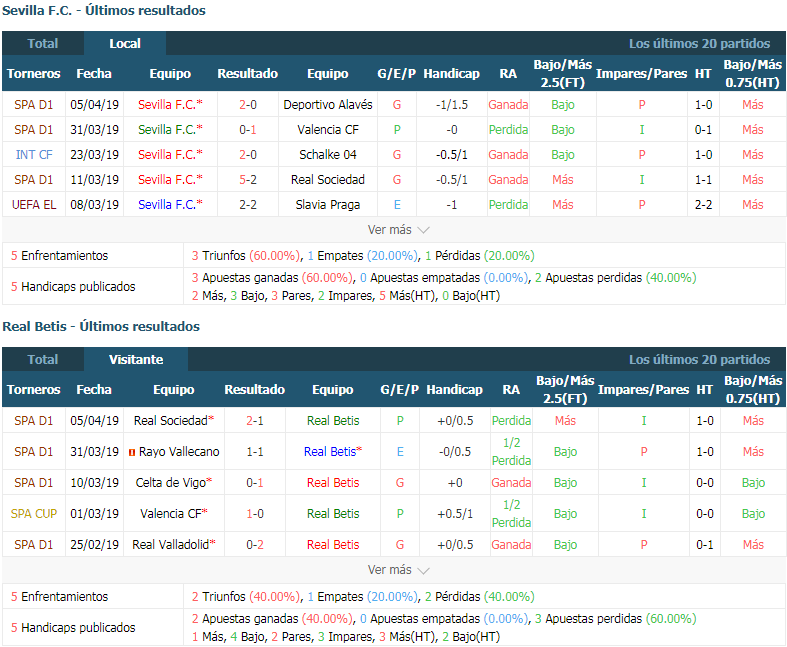
Task: Open the 2-2 result versus Slavia Praga
Action: 248,205
